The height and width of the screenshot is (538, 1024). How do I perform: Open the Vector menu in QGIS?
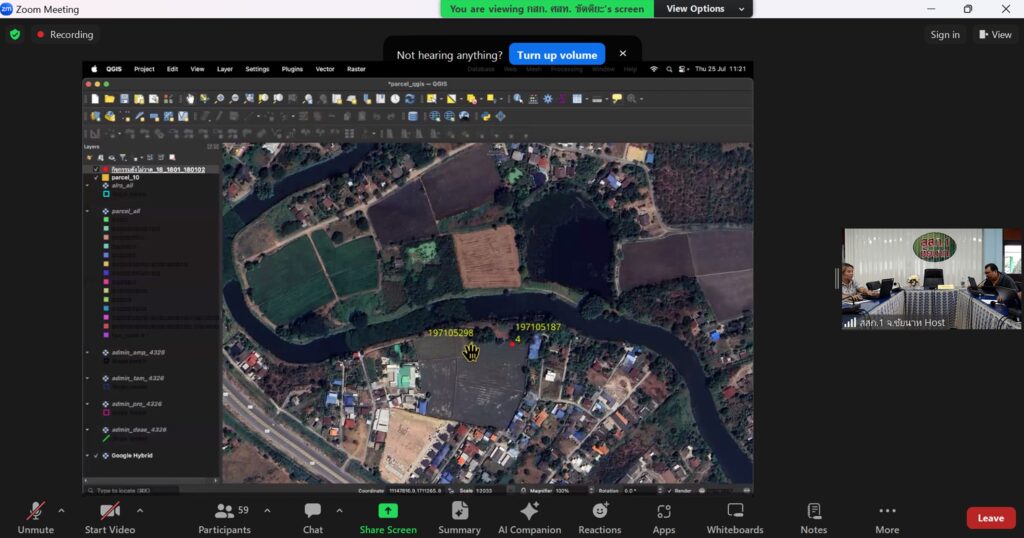coord(325,69)
